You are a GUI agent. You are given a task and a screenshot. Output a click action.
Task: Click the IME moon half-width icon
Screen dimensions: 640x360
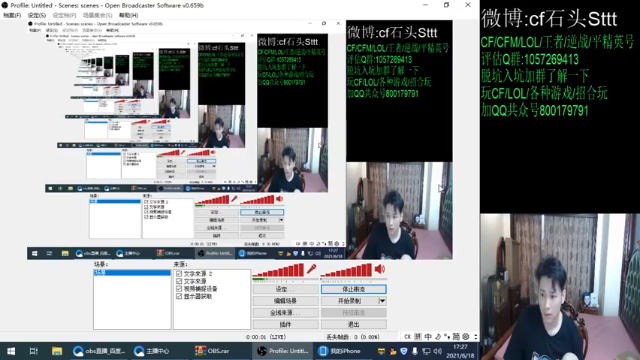point(438,337)
